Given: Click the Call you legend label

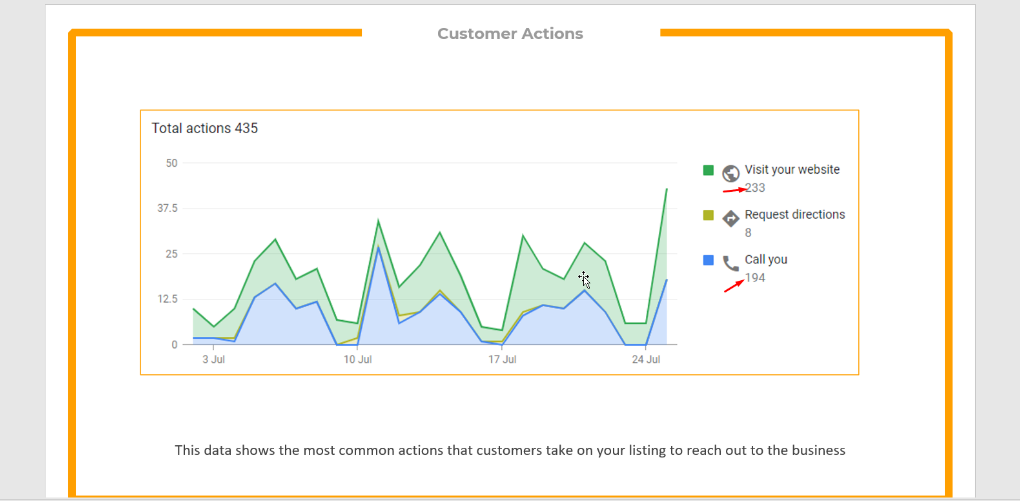Looking at the screenshot, I should coord(766,260).
